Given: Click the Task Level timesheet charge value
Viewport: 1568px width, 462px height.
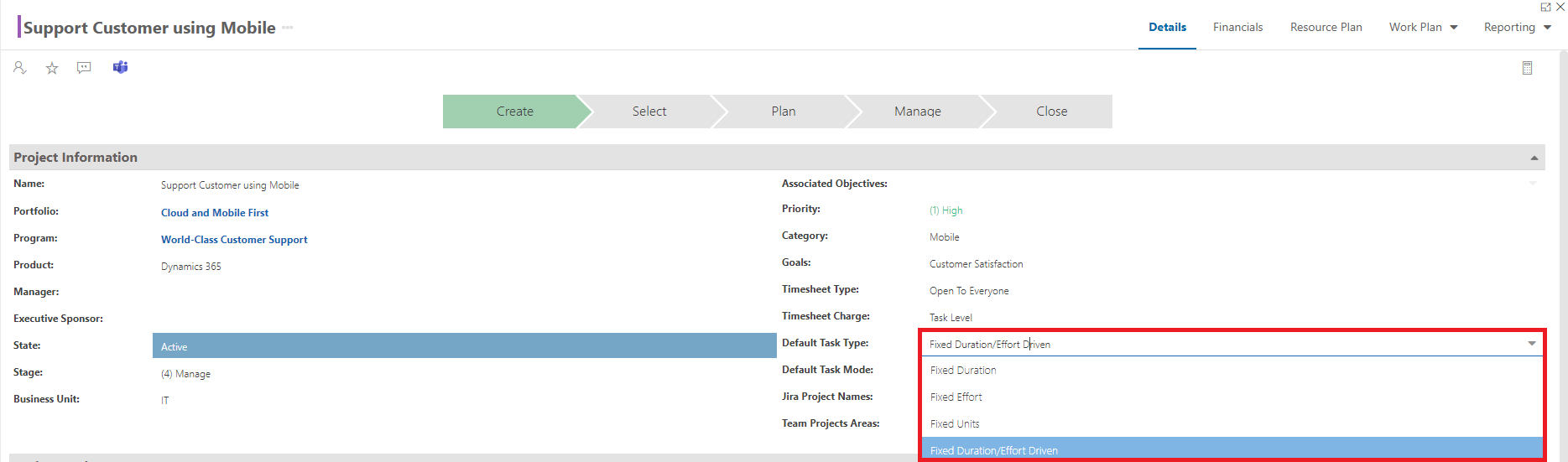Looking at the screenshot, I should [951, 318].
